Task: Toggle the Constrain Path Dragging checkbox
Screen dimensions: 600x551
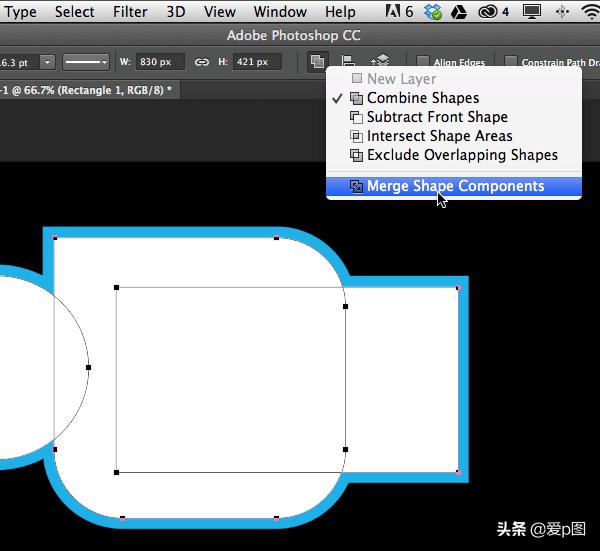Action: [508, 62]
